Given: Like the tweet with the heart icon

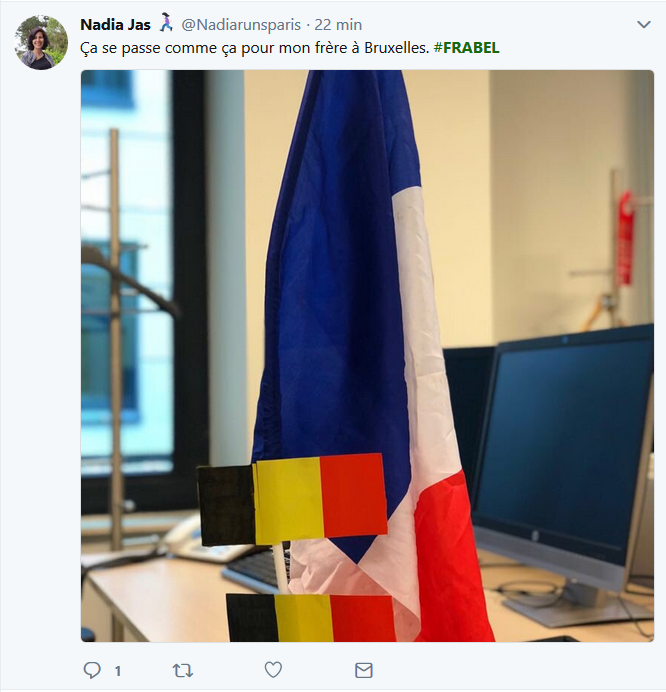Looking at the screenshot, I should coord(273,670).
